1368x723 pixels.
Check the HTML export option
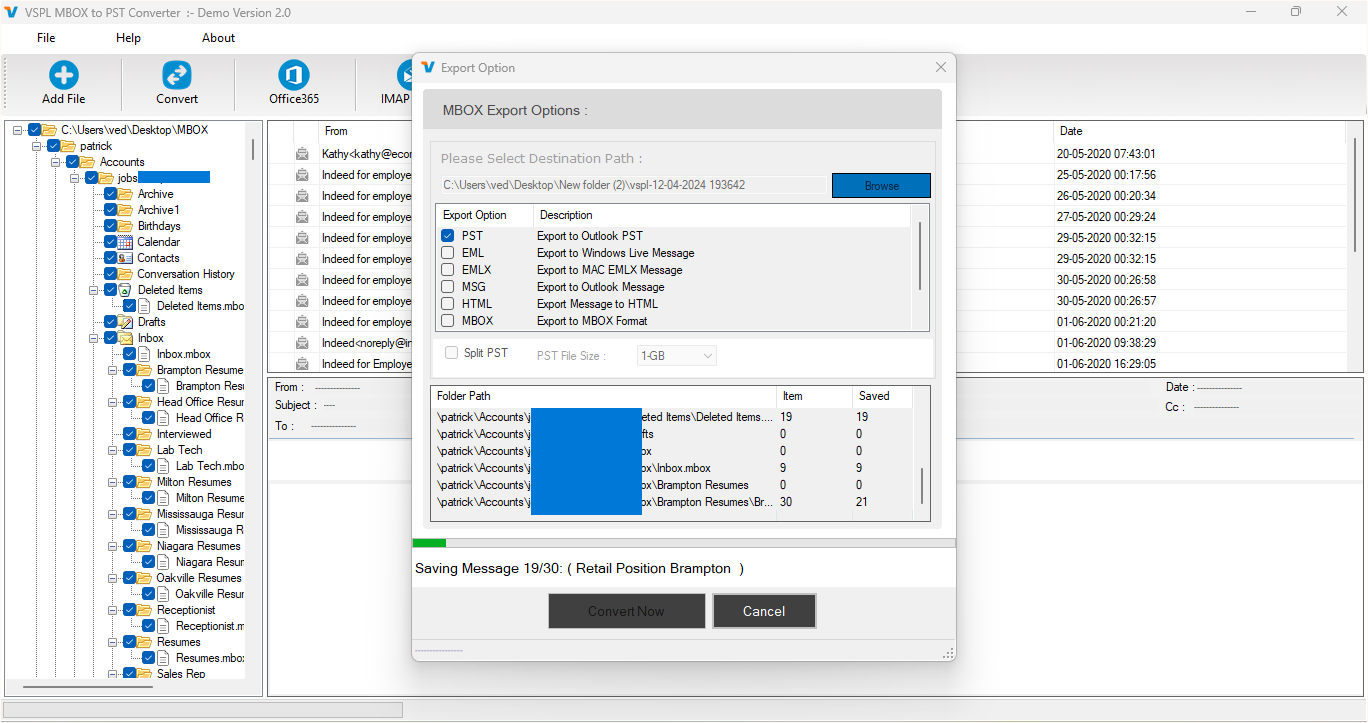point(448,304)
